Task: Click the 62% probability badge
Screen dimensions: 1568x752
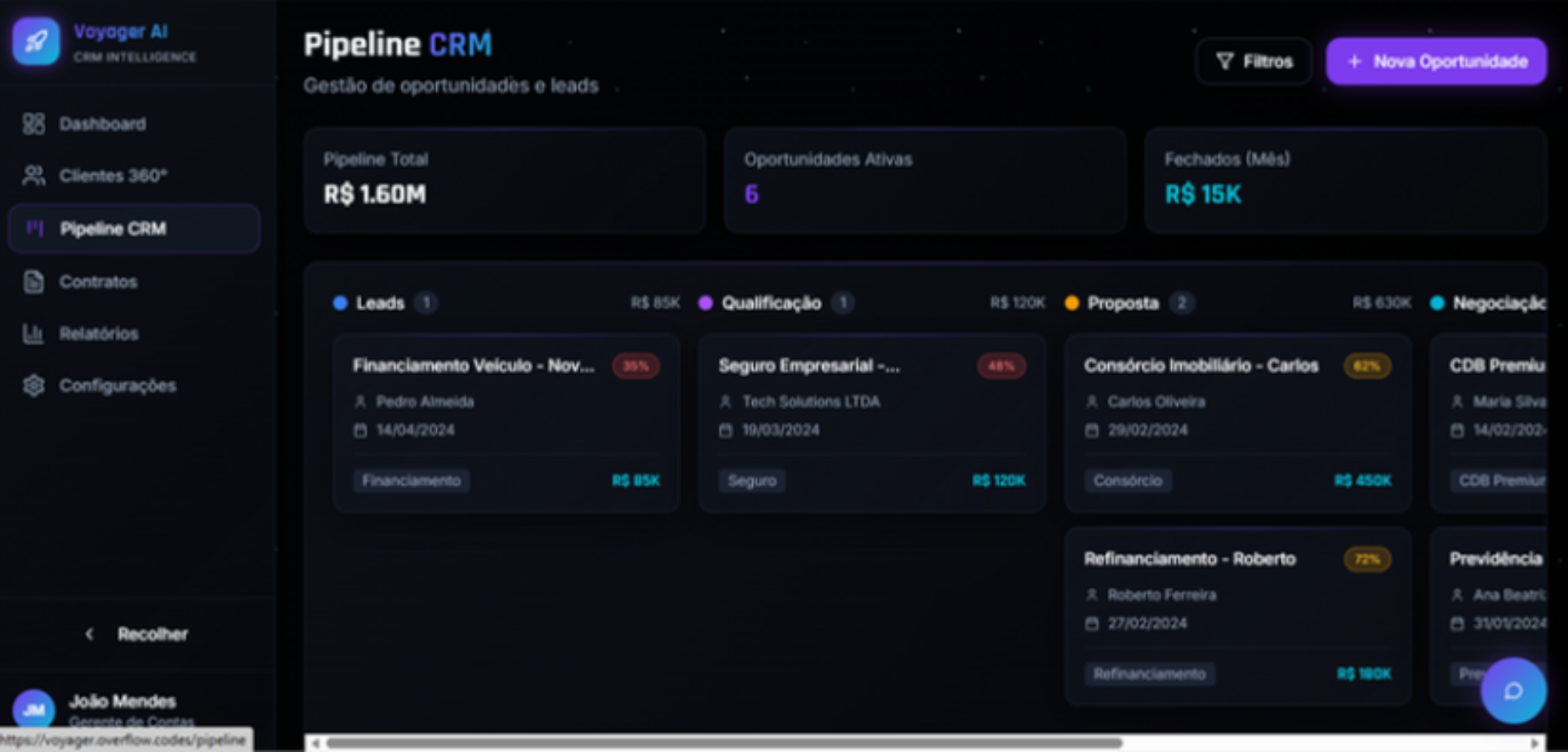Action: coord(1367,366)
